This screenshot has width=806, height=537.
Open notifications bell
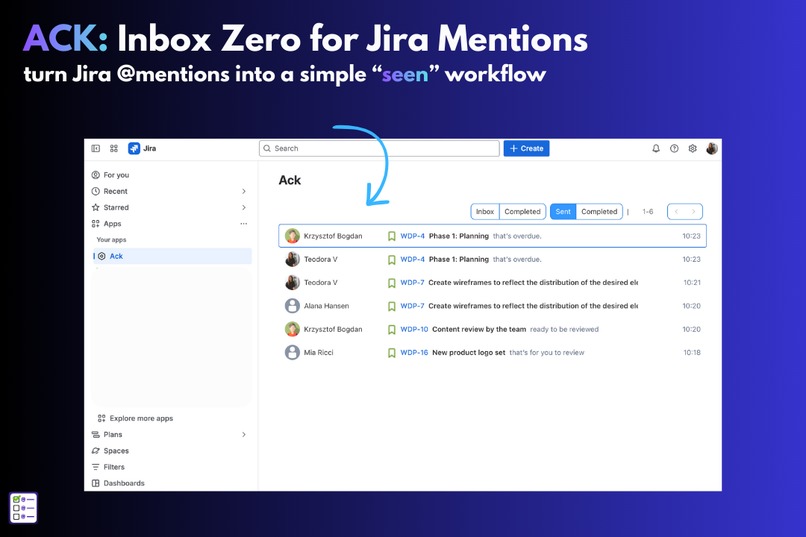[656, 149]
